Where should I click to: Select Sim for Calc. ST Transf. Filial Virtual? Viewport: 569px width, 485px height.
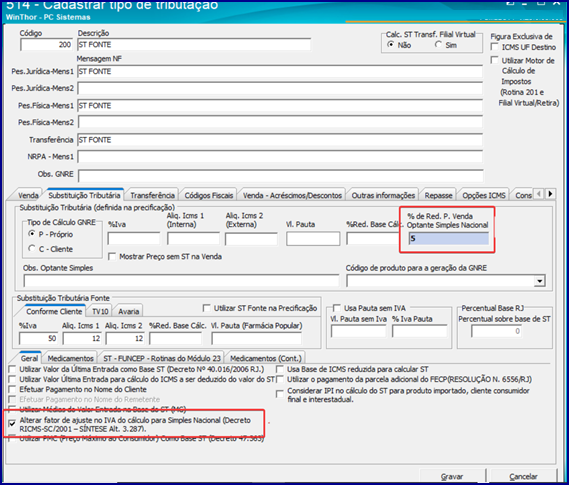(439, 45)
